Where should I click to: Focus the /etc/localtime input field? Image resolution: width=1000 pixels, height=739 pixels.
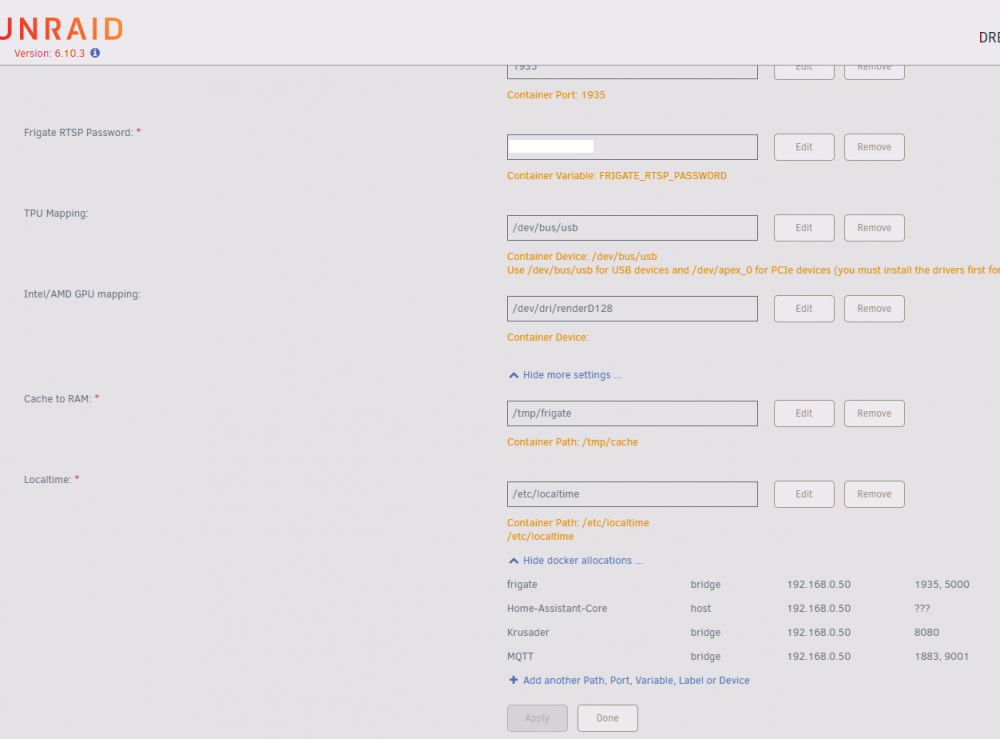coord(632,494)
